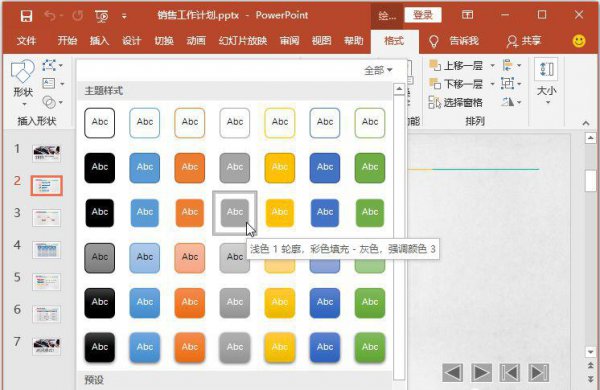Start slideshow from beginning icon

101,16
